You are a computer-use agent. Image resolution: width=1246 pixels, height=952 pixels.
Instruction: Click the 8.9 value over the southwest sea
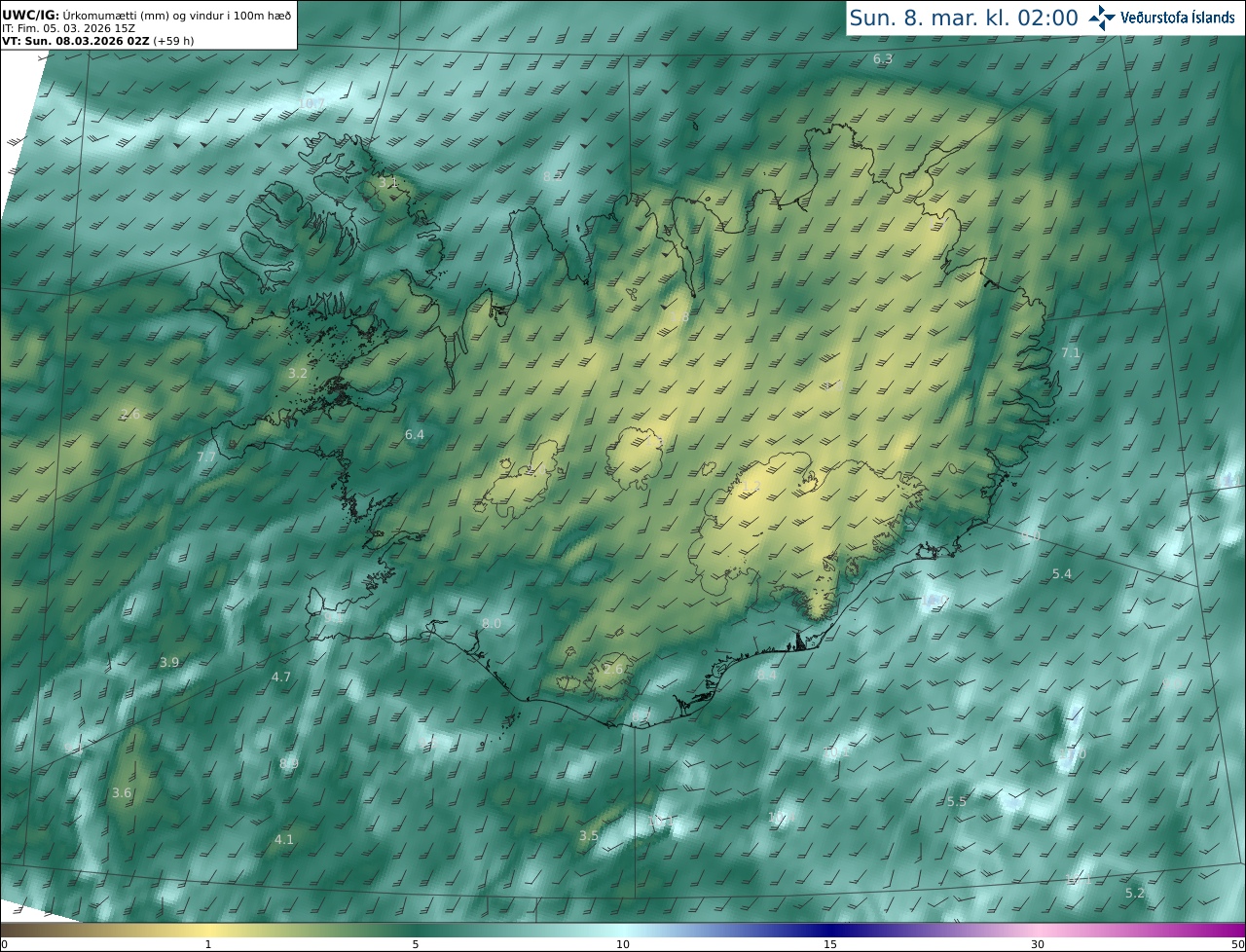(289, 763)
